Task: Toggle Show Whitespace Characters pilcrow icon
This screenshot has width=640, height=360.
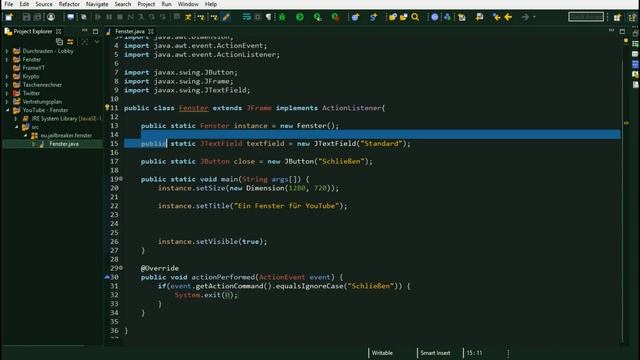Action: pyautogui.click(x=269, y=17)
